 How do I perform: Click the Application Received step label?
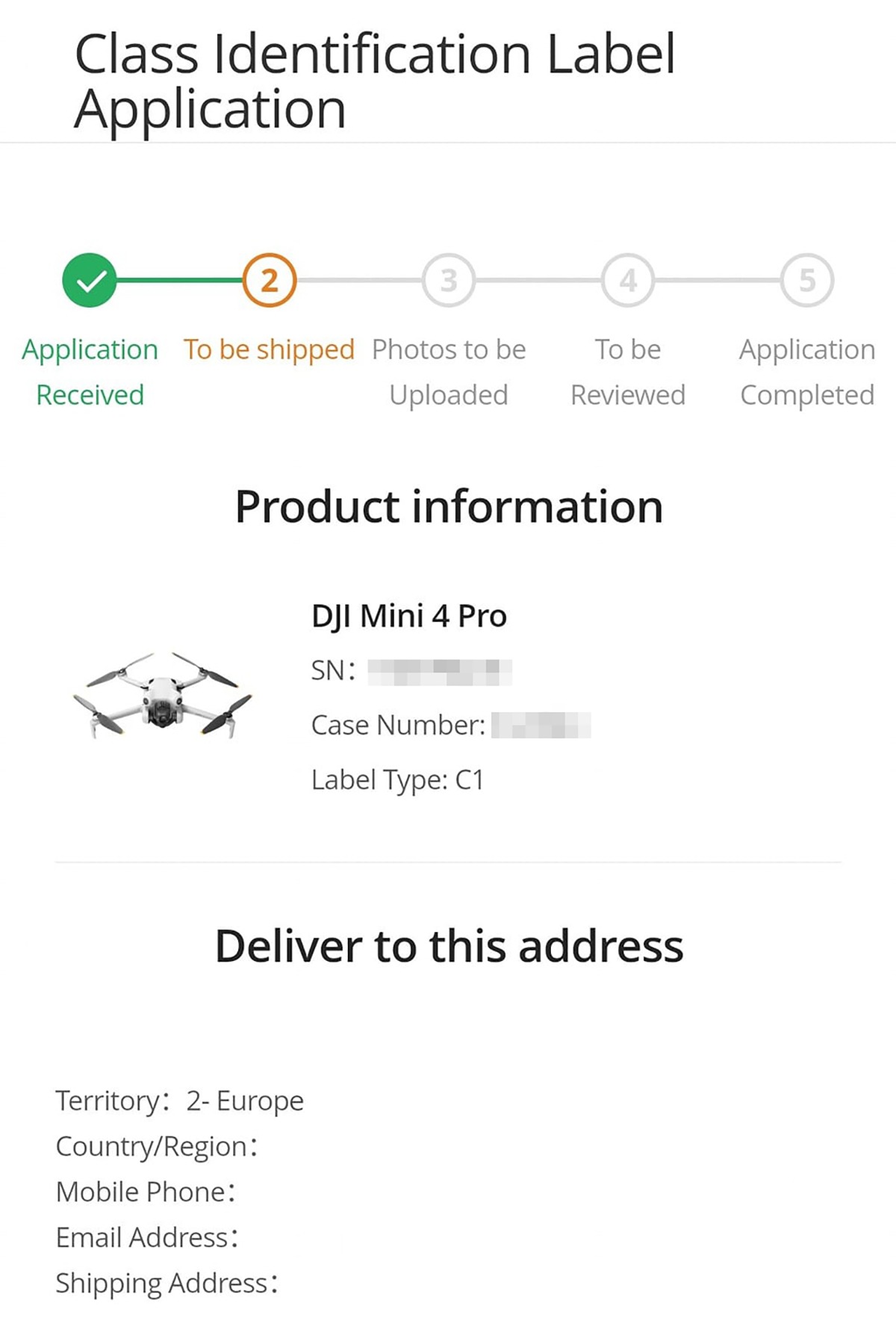point(90,372)
